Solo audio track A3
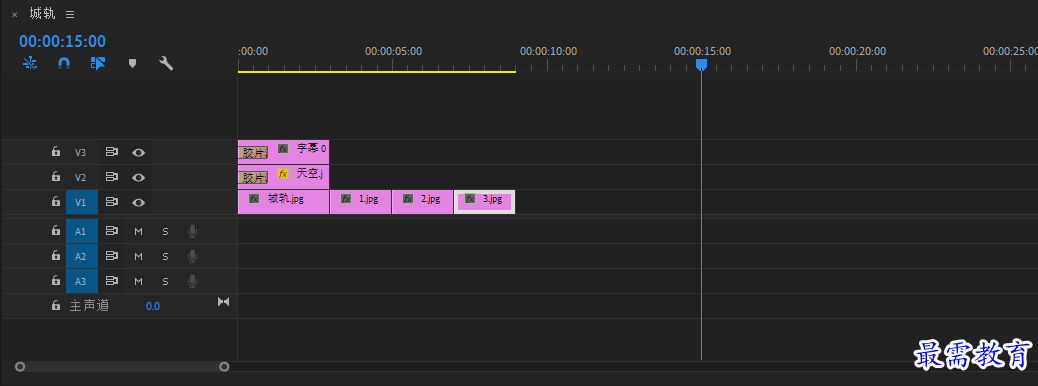 [165, 281]
